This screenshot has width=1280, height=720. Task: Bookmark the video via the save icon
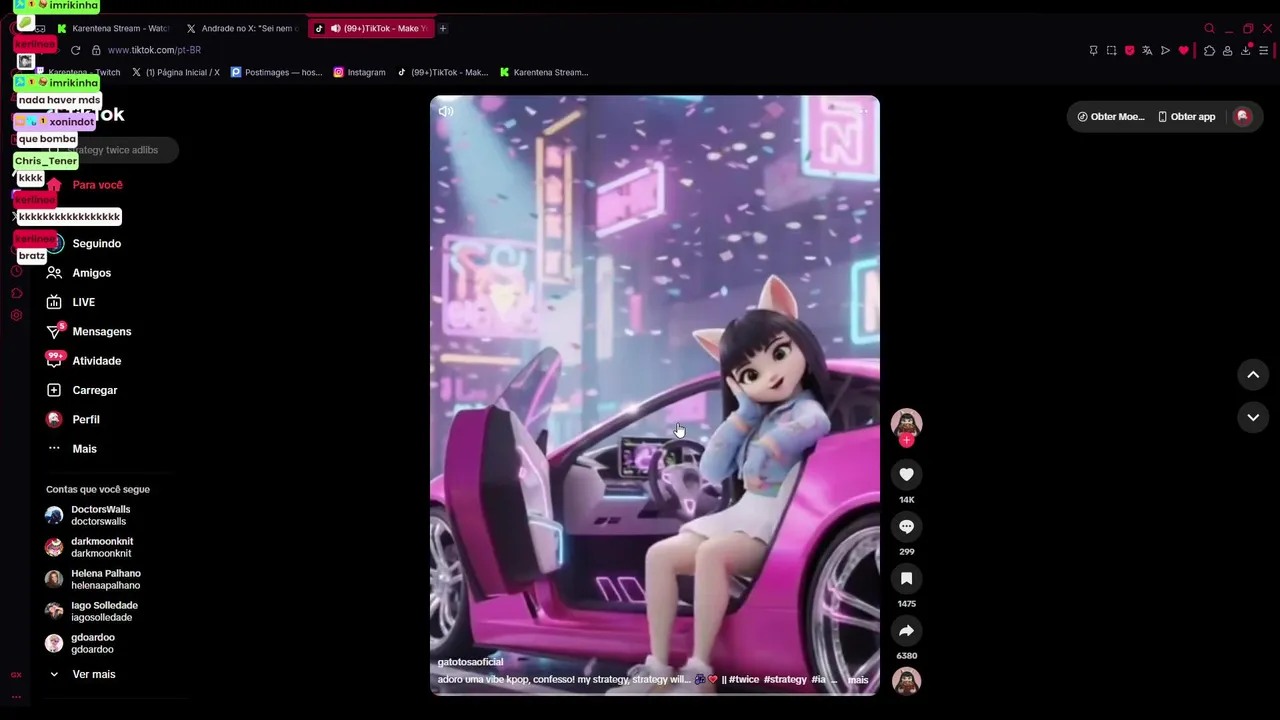pyautogui.click(x=906, y=578)
